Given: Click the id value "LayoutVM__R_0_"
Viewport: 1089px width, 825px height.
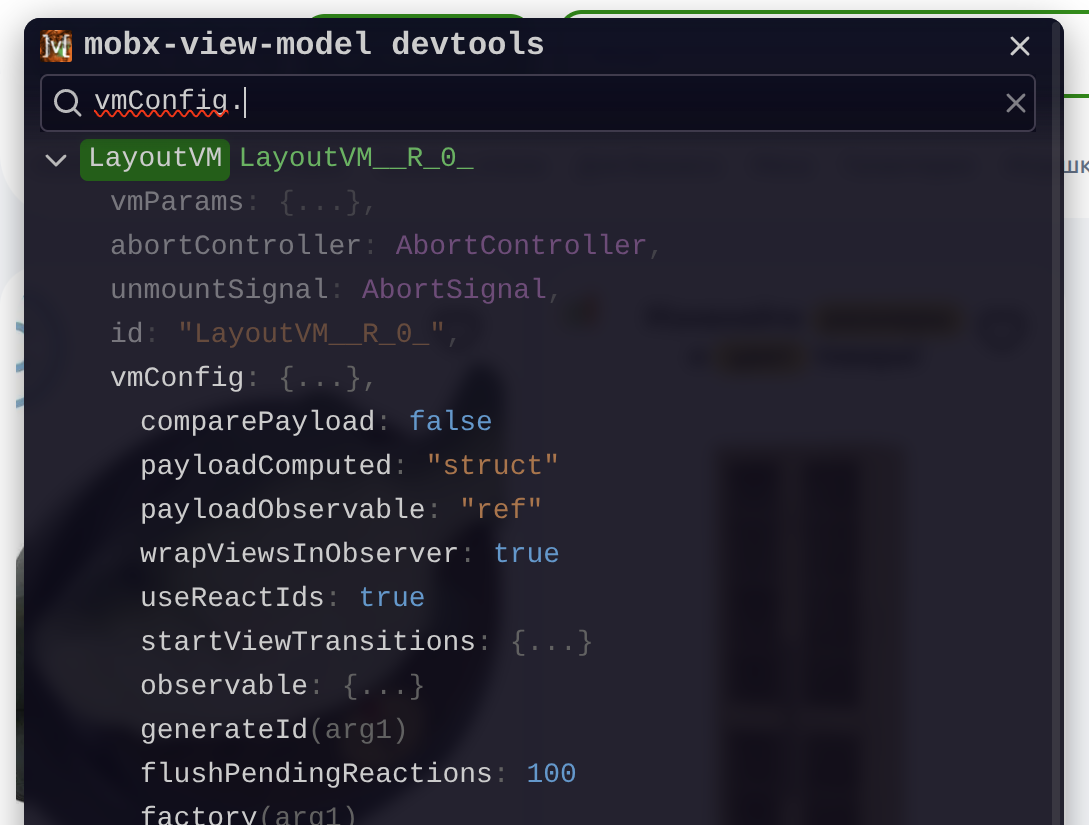Looking at the screenshot, I should [x=311, y=334].
